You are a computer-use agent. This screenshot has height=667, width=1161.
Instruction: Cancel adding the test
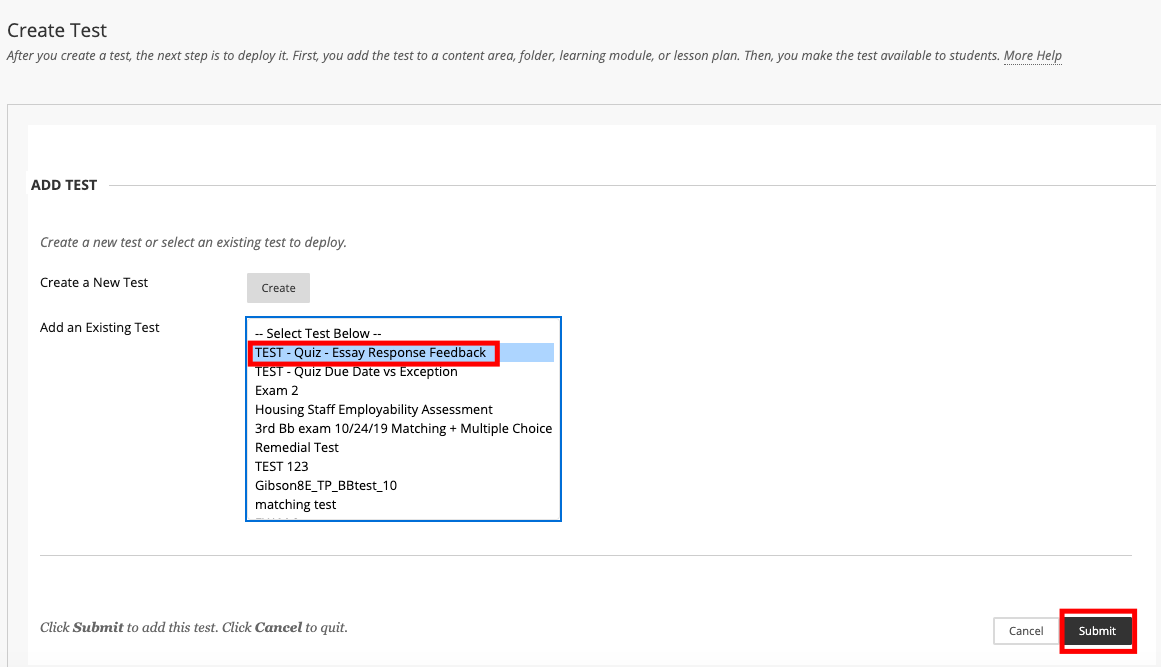point(1026,631)
